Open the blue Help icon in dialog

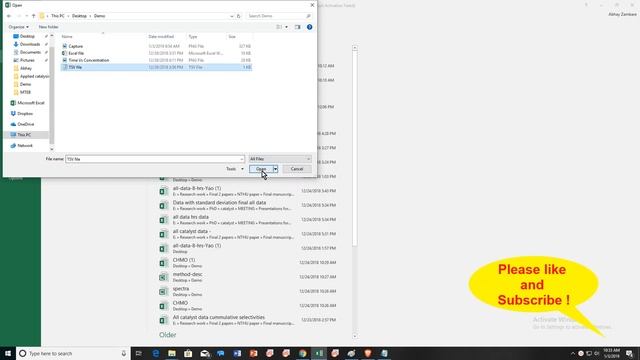point(309,27)
